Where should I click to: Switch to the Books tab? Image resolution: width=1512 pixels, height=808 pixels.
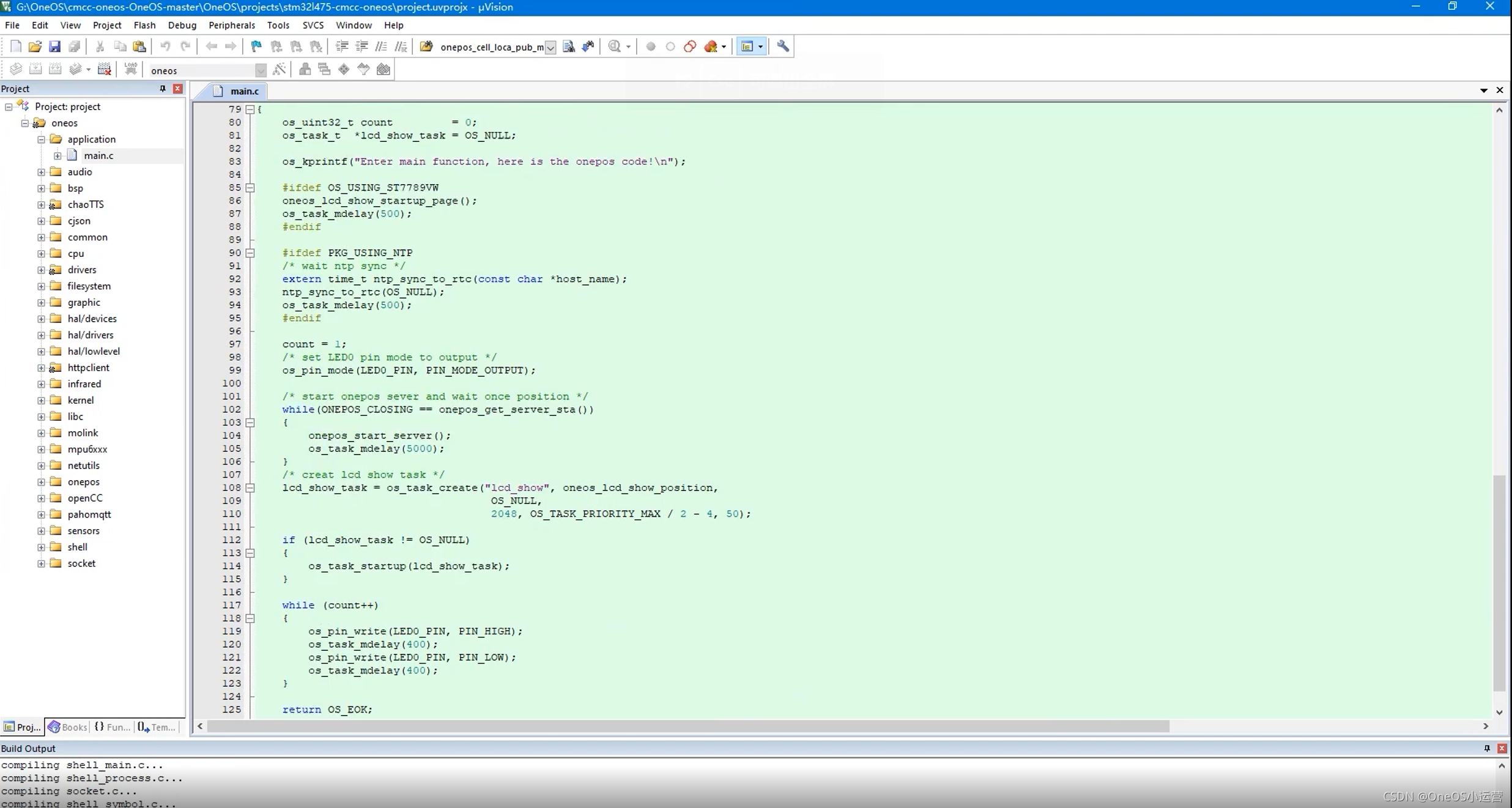pos(68,727)
